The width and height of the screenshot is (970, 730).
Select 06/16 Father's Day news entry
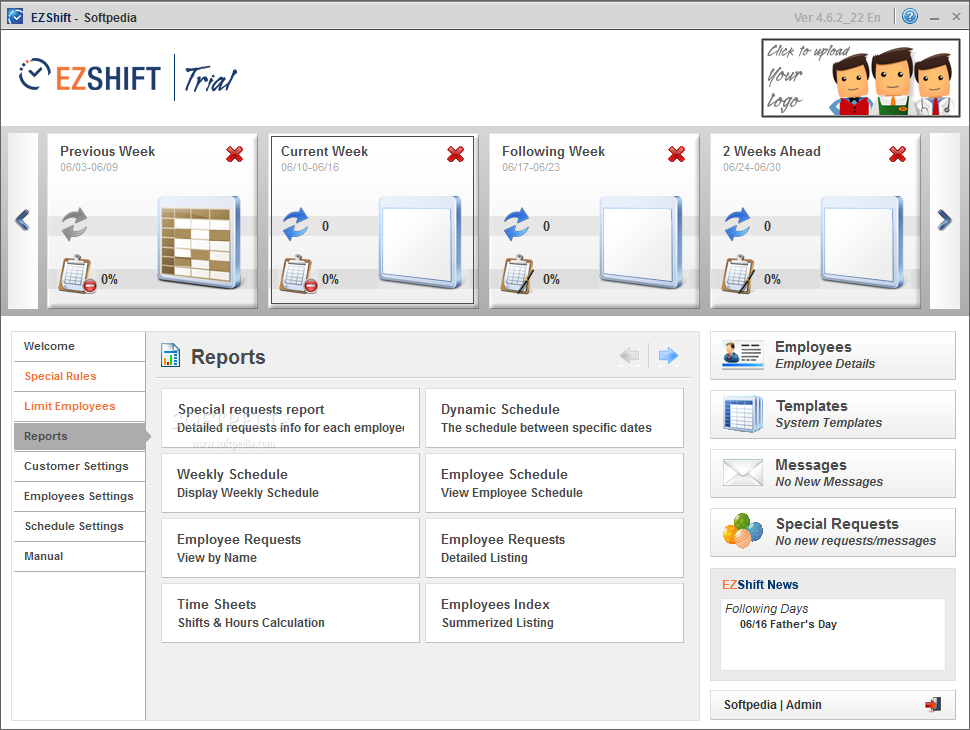[x=788, y=624]
